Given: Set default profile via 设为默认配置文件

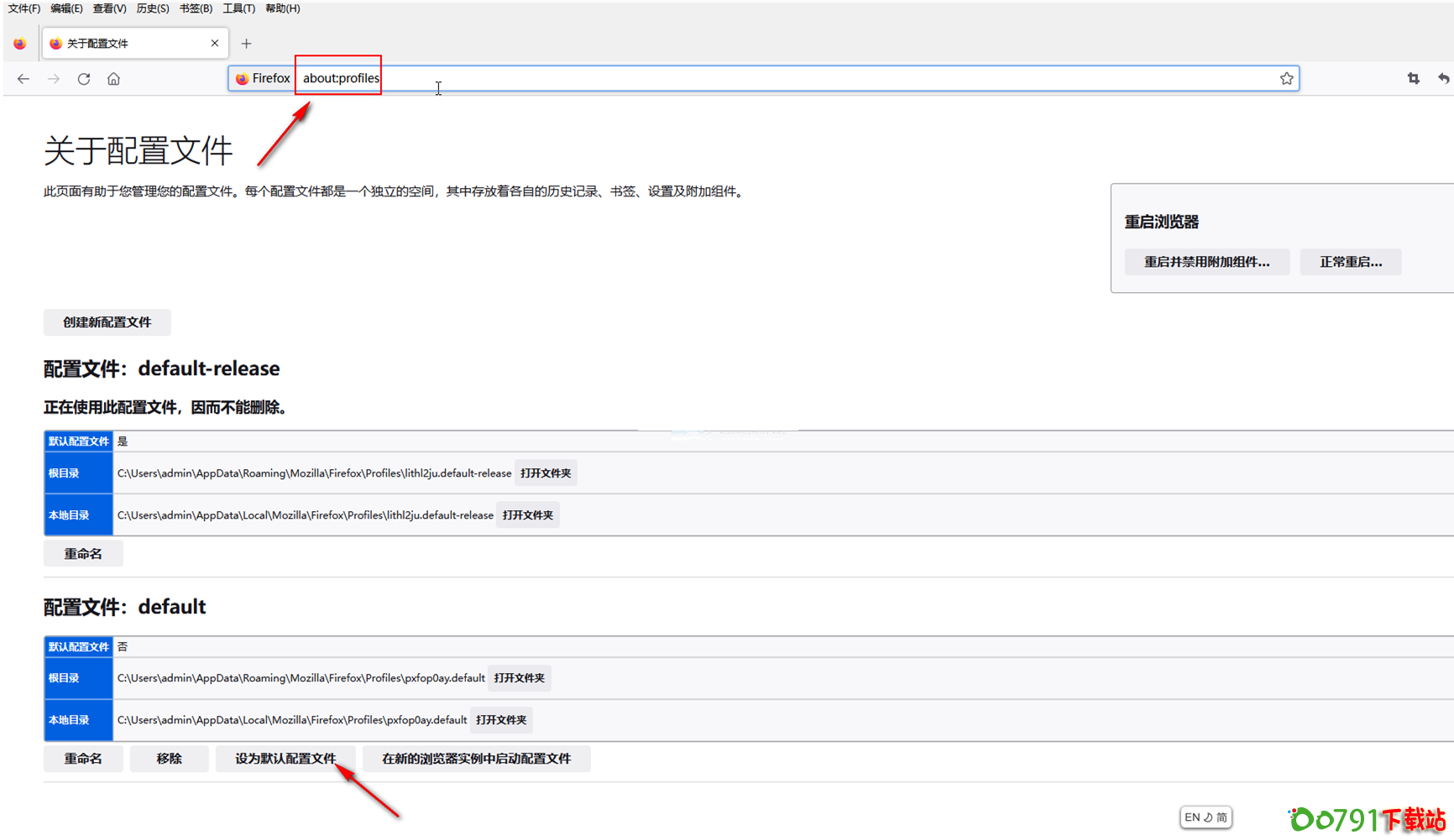Looking at the screenshot, I should 285,759.
